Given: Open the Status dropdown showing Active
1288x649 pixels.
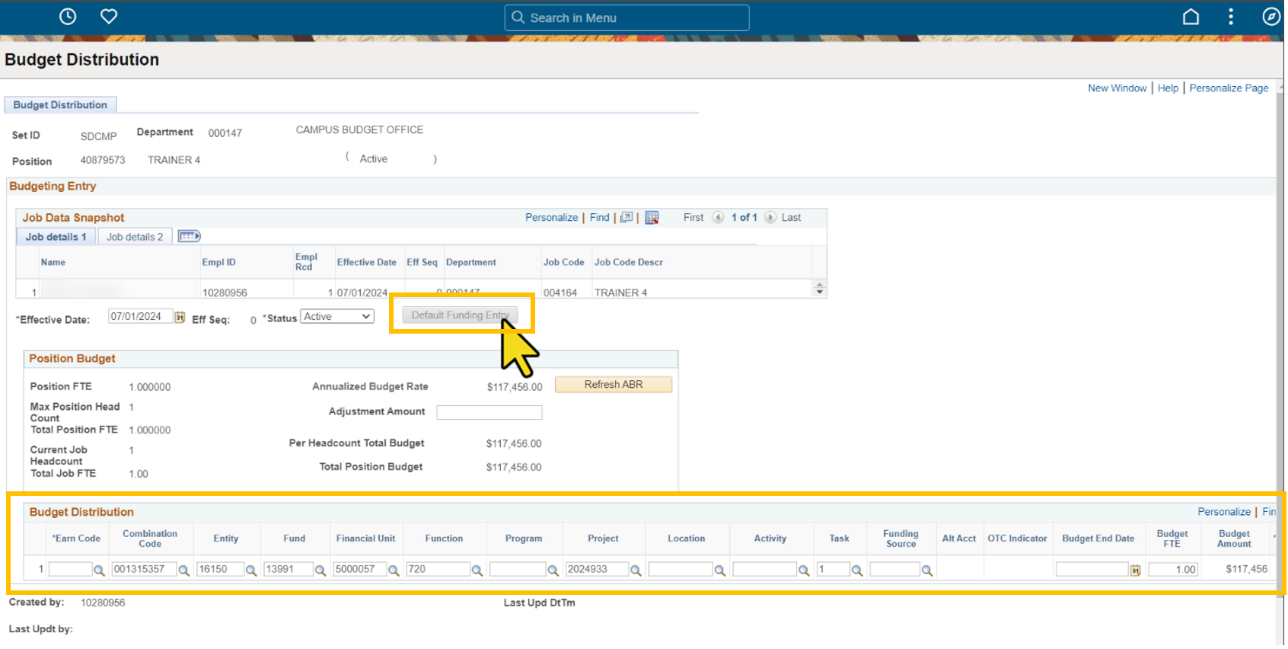Looking at the screenshot, I should pos(337,317).
